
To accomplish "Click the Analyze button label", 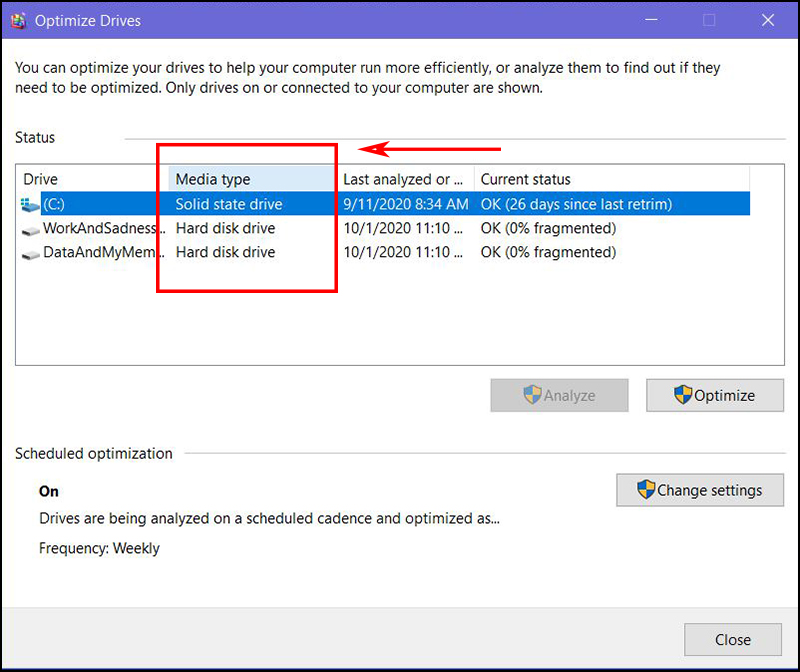I will point(569,395).
